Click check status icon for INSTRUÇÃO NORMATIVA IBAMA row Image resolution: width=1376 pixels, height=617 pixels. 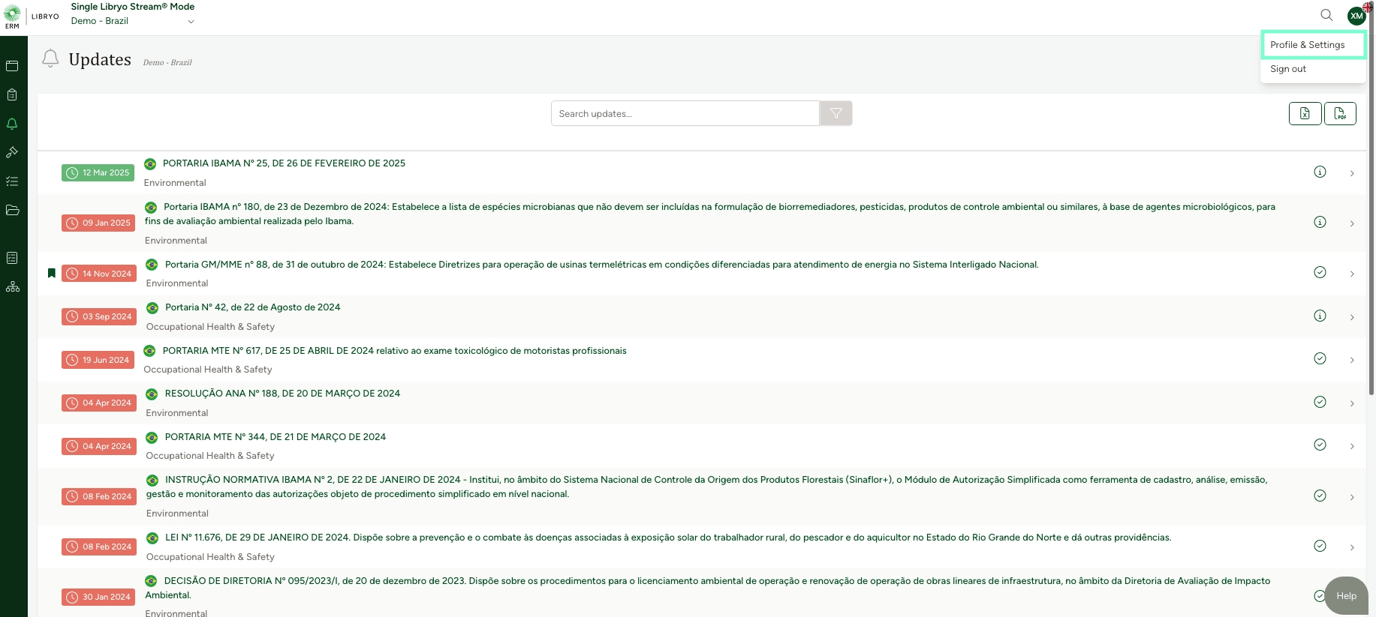1320,495
